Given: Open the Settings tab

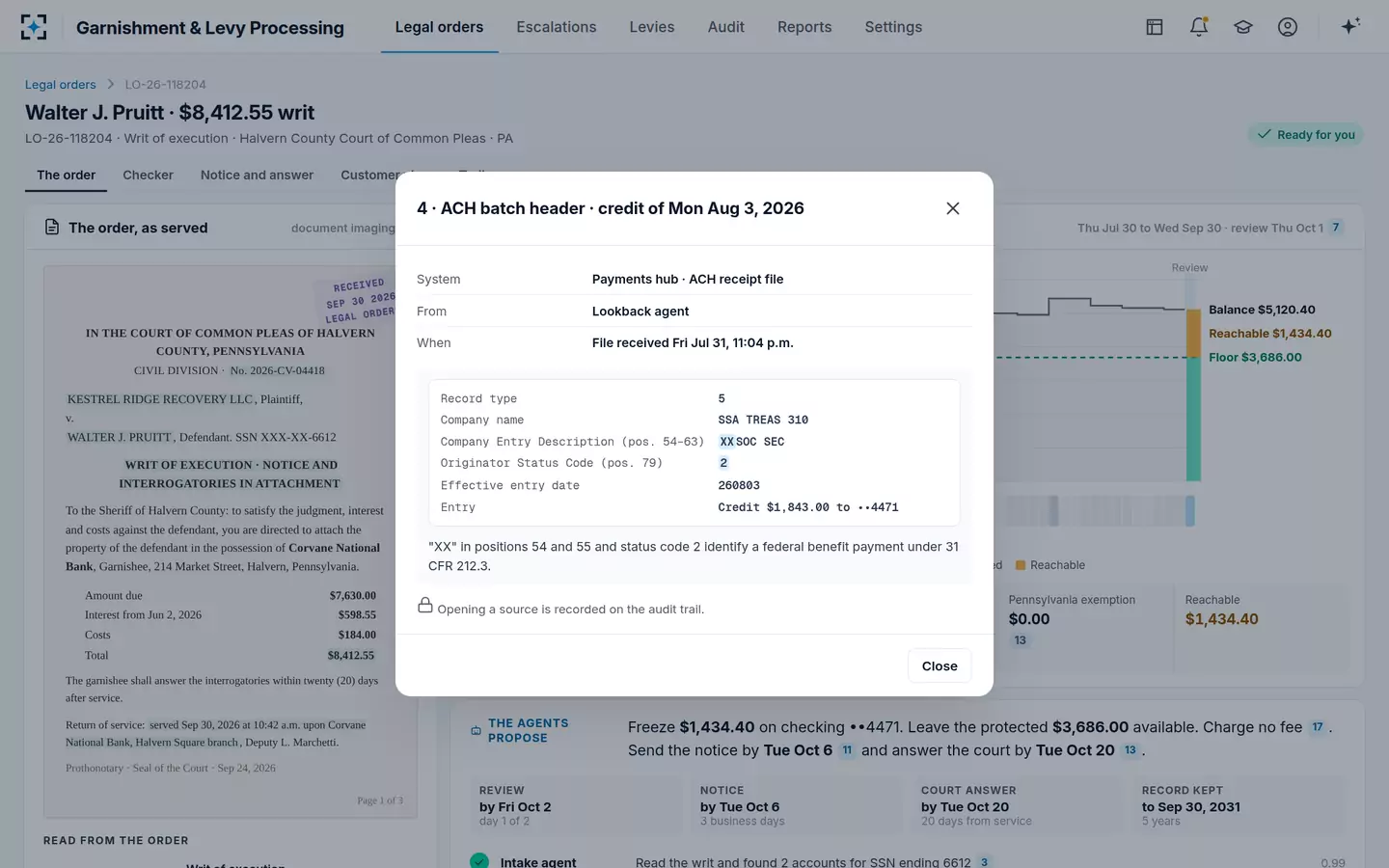Looking at the screenshot, I should 893,27.
